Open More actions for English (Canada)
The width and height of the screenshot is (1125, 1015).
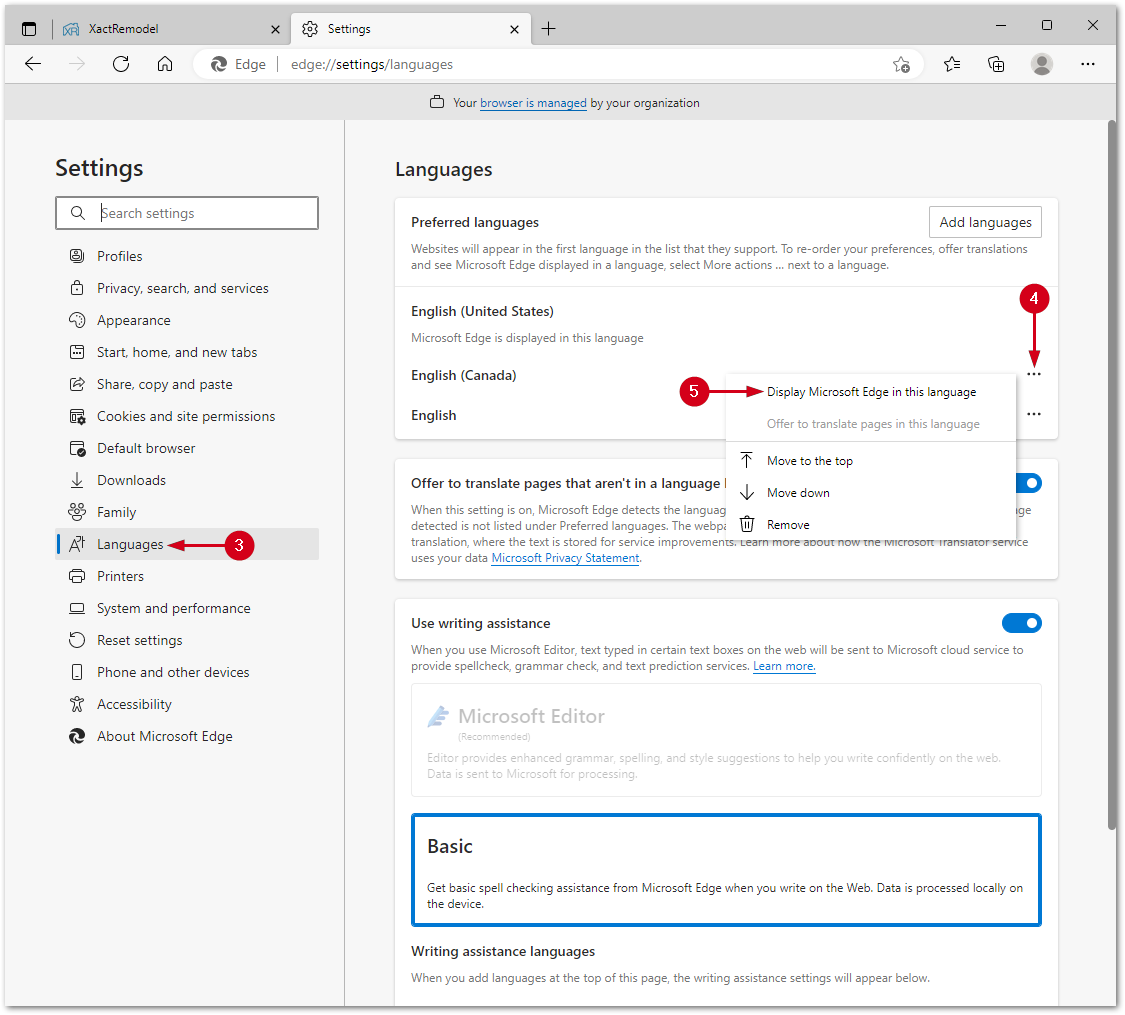(x=1034, y=375)
